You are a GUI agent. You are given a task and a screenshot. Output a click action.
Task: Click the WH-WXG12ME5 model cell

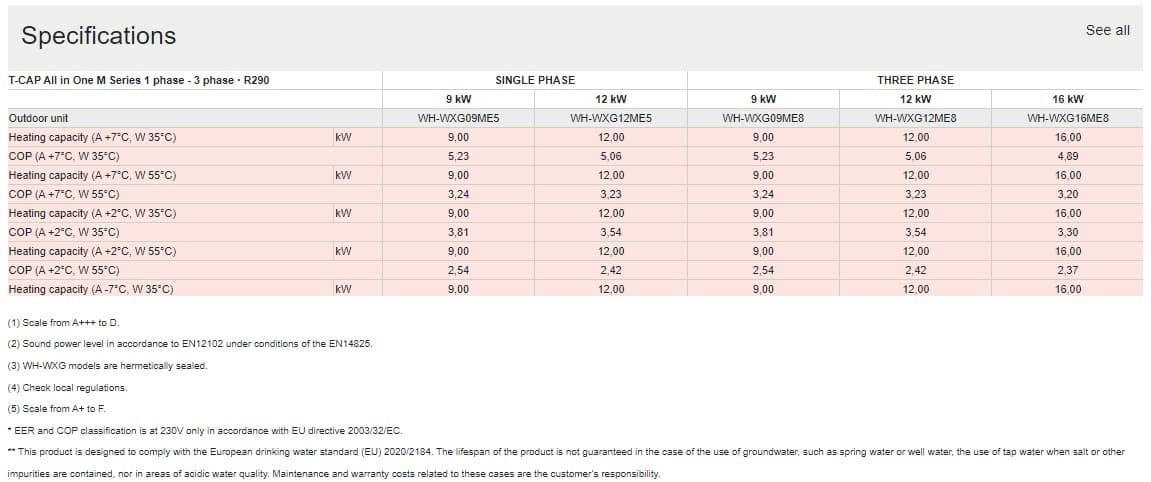click(x=611, y=118)
